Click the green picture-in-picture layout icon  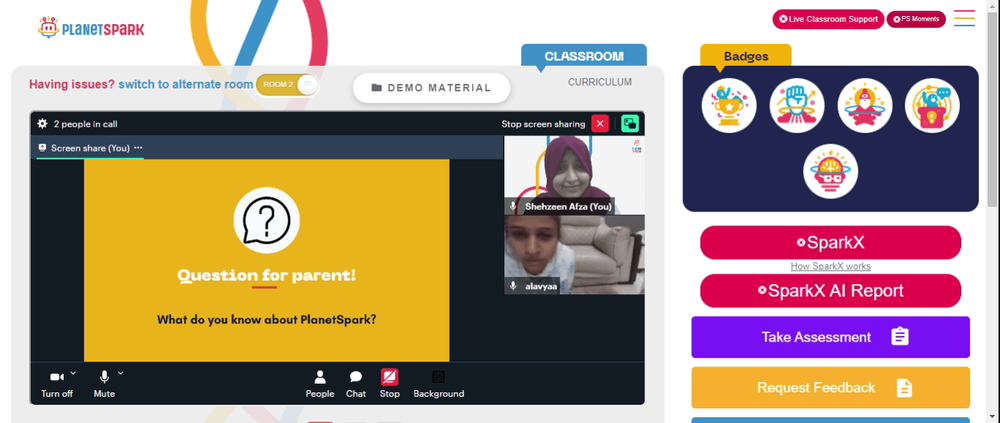tap(630, 124)
